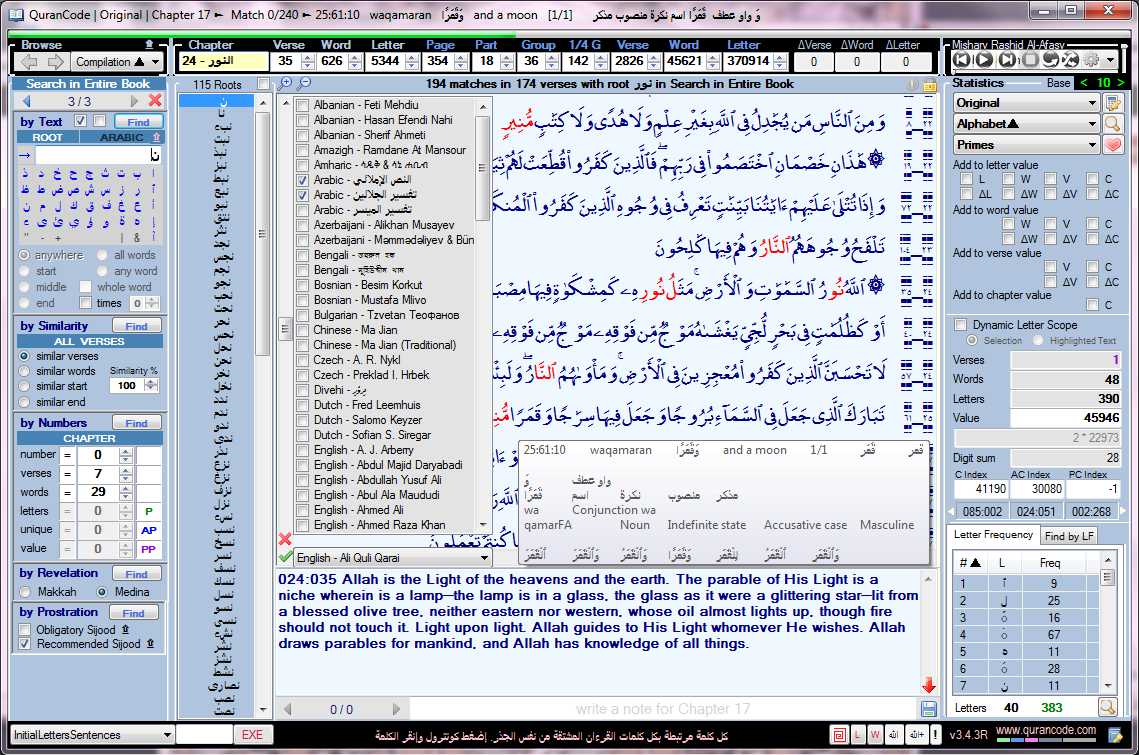Check Dutch - Fred Leemhuis translation
Screen dimensions: 1139x755
pos(302,405)
